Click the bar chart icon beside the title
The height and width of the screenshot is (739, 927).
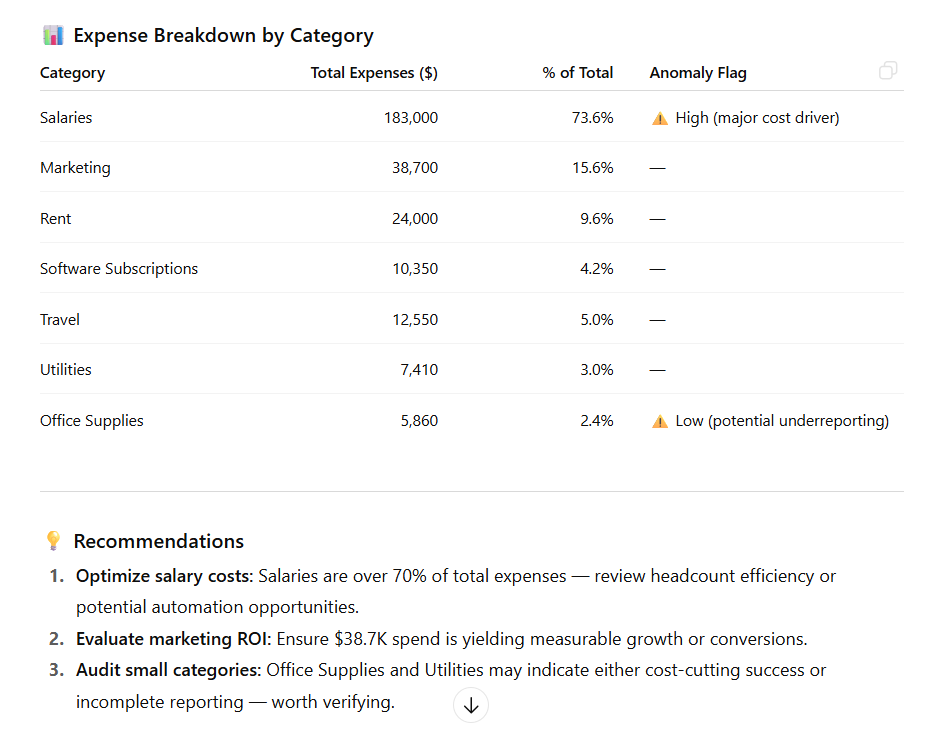point(52,34)
